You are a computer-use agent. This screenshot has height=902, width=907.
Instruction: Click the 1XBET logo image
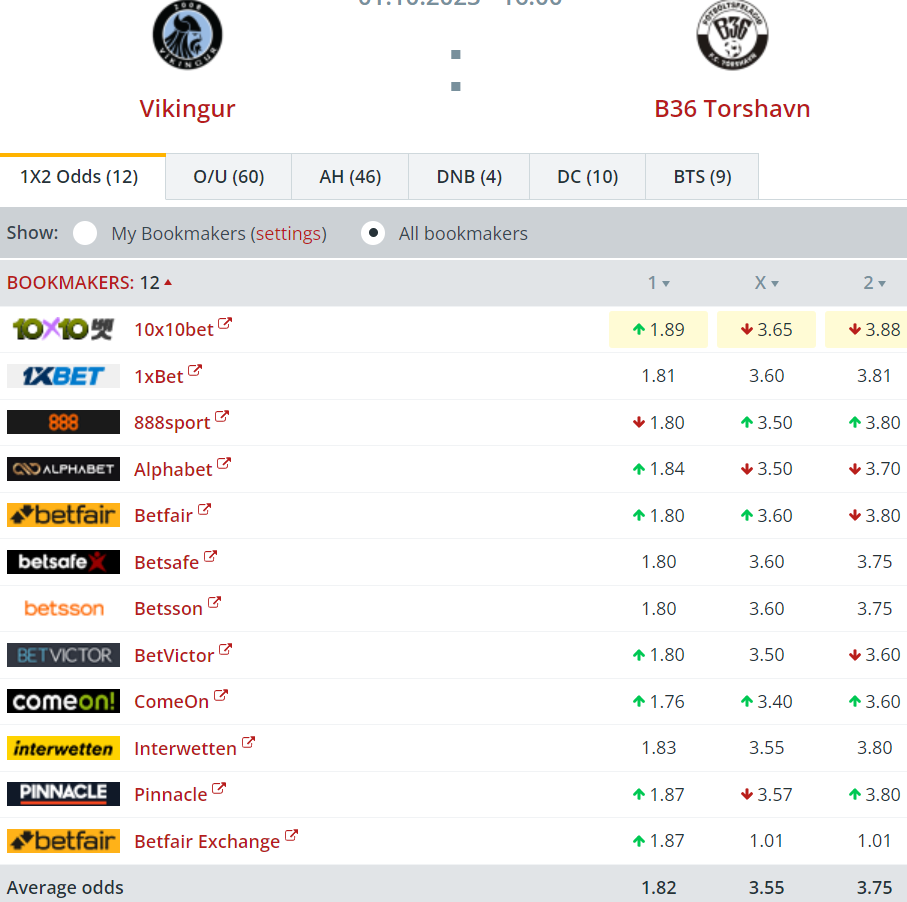point(63,376)
